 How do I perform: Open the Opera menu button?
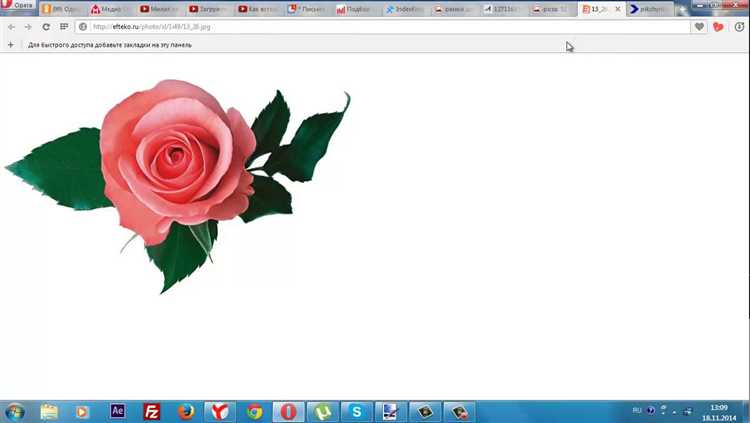coord(18,6)
